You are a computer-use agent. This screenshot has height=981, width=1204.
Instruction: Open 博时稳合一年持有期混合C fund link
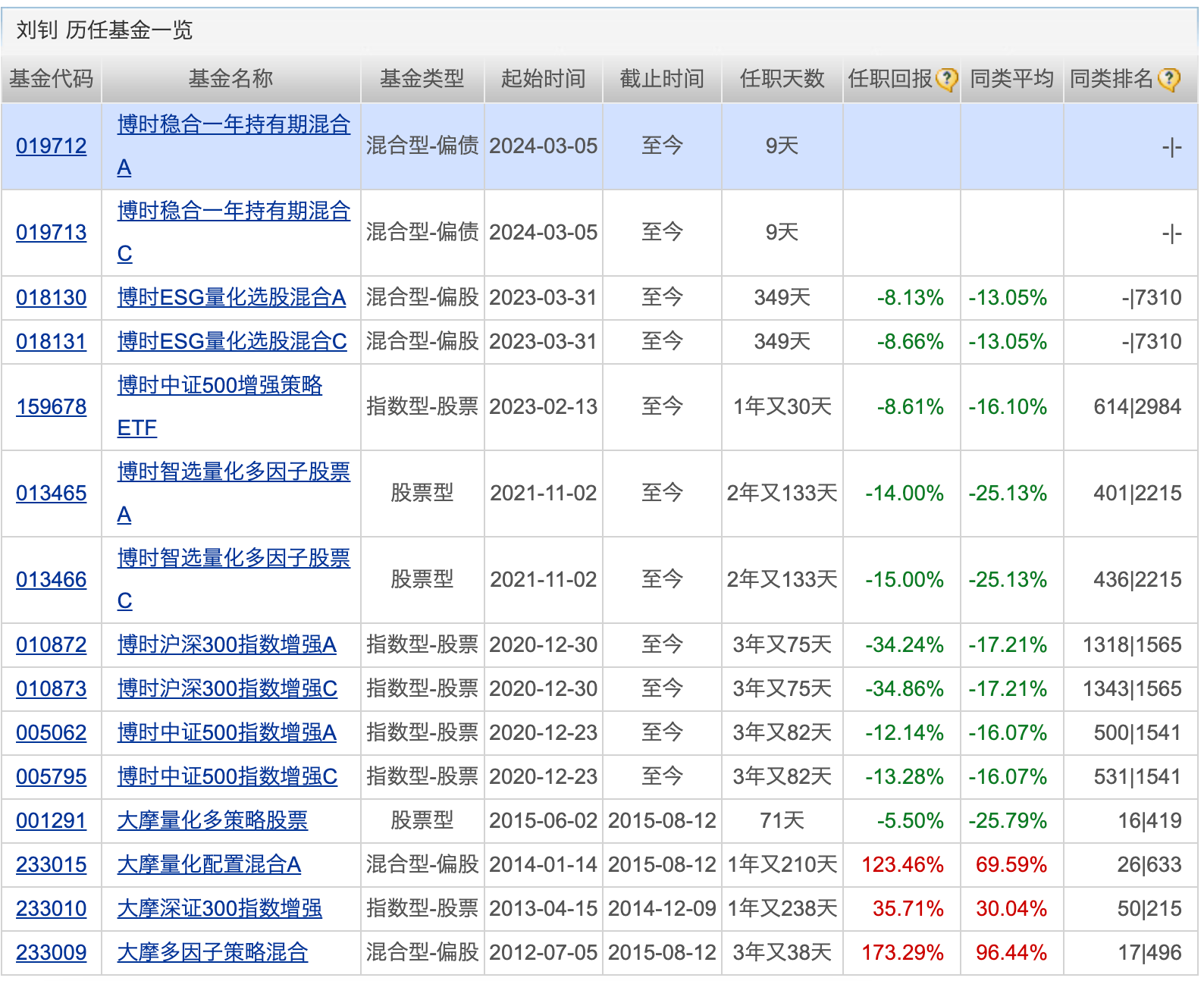tap(233, 211)
